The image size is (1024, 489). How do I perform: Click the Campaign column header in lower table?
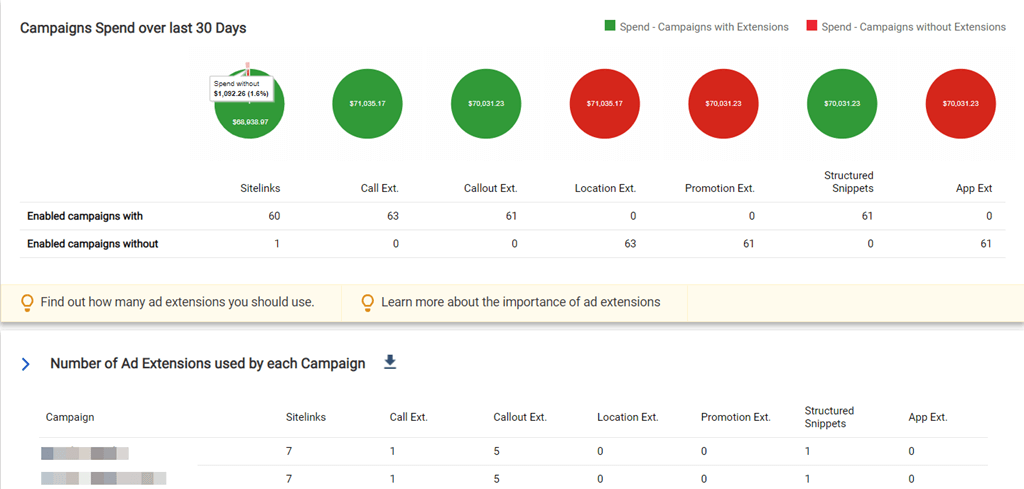point(70,417)
